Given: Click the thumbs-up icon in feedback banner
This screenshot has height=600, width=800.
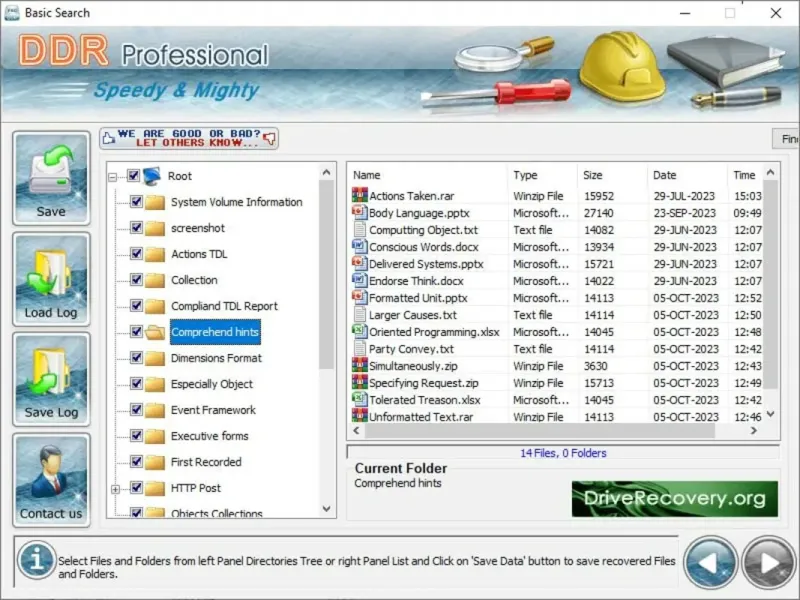Looking at the screenshot, I should 109,138.
